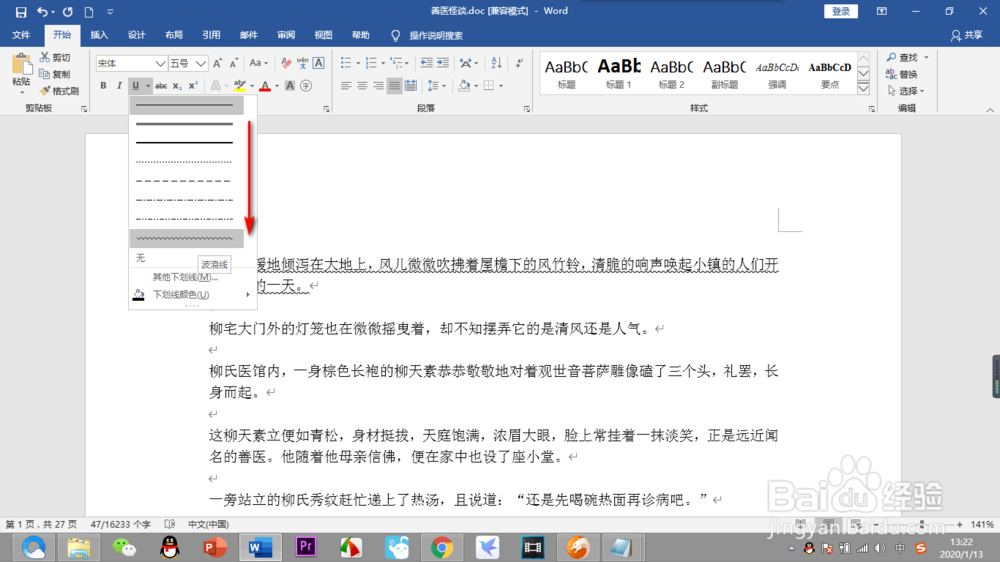Apply the 标题 1 style

[x=619, y=73]
